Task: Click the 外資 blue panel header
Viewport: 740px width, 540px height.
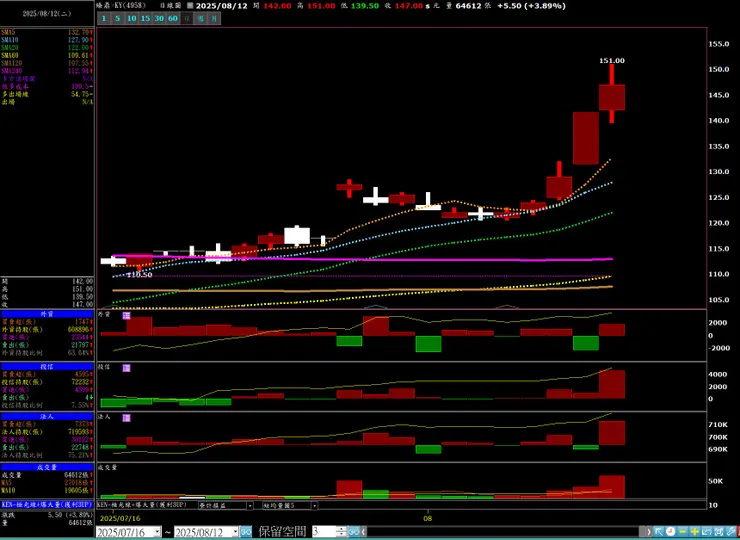Action: [x=47, y=314]
